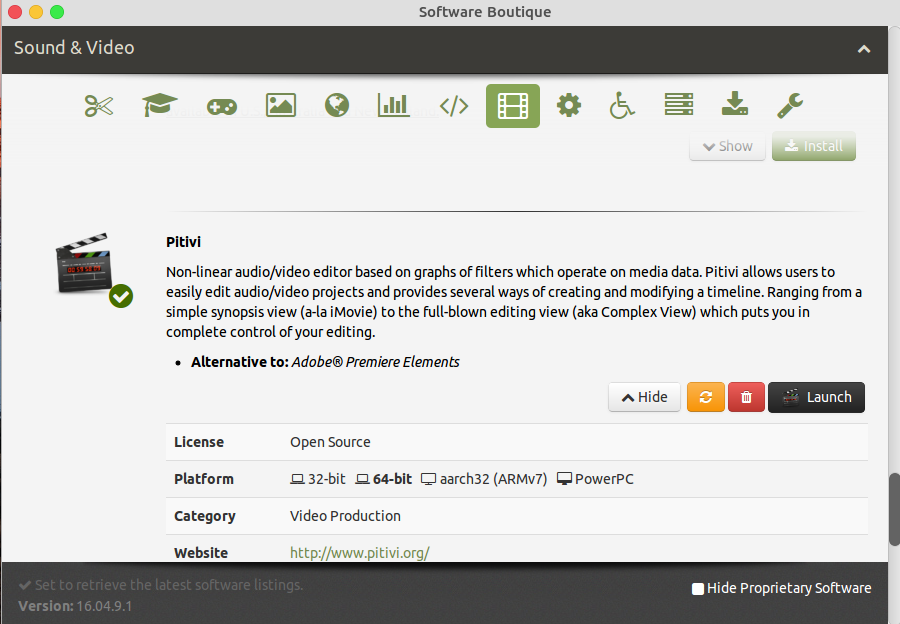Image resolution: width=900 pixels, height=624 pixels.
Task: Open the Accessories scissors category
Action: point(99,106)
